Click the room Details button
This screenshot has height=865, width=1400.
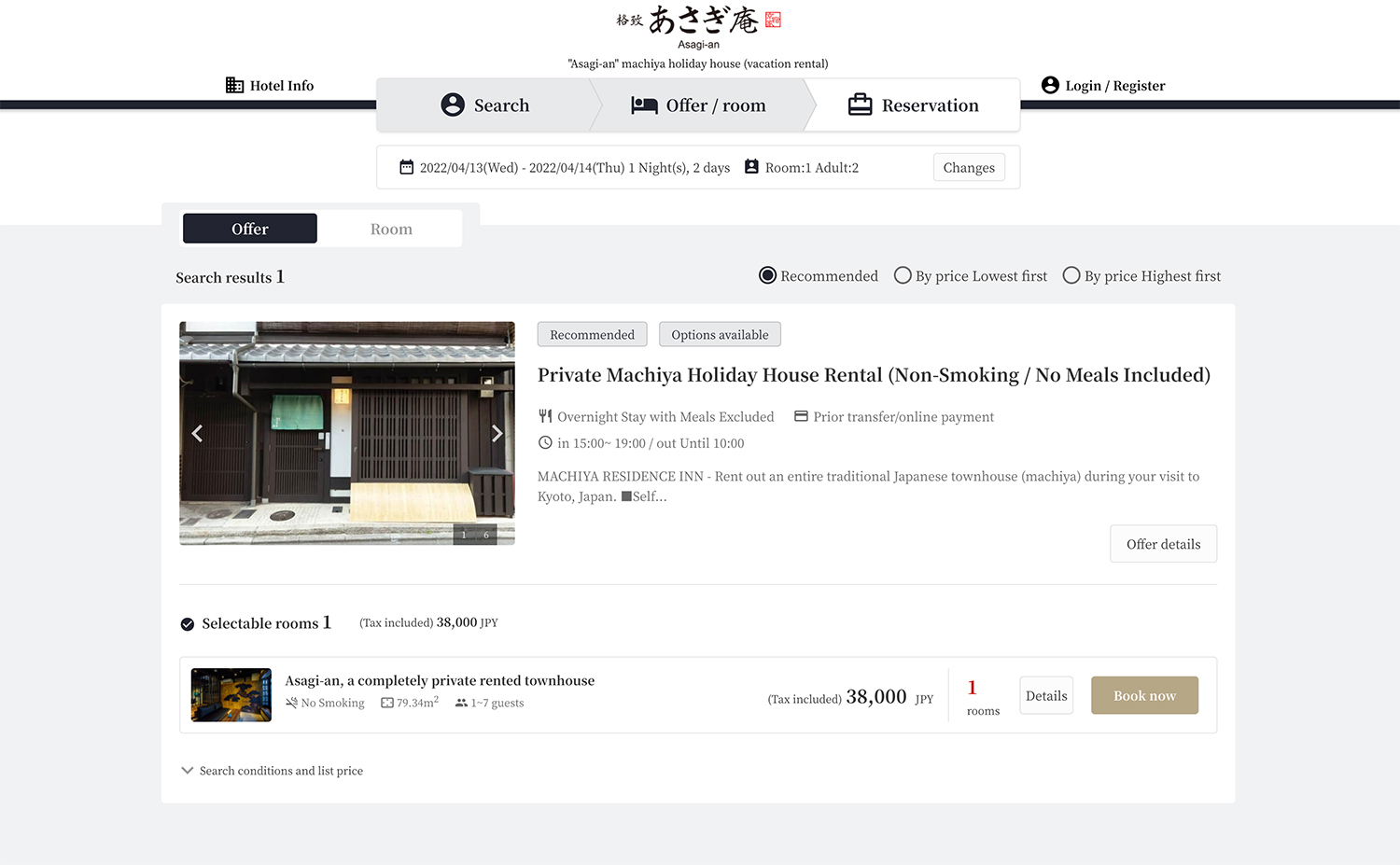click(x=1046, y=696)
